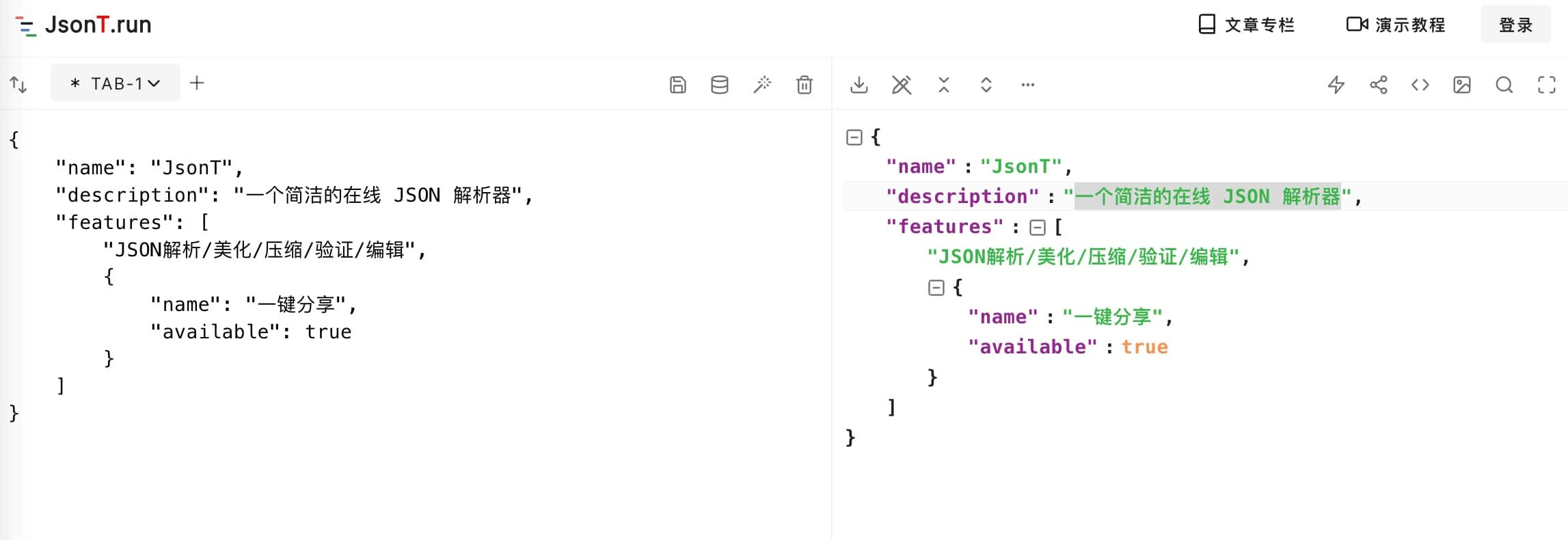Toggle fullscreen icon

[x=1547, y=85]
